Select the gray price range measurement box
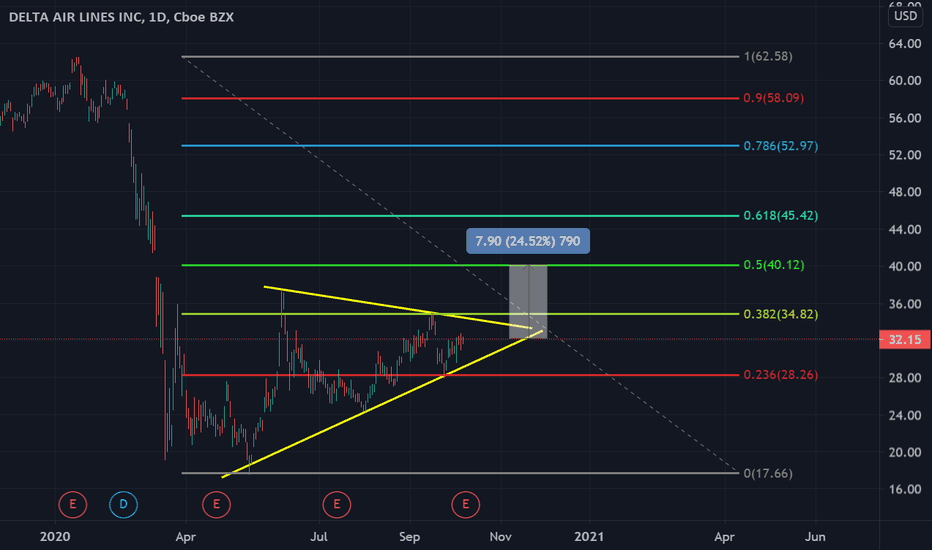 pos(528,302)
